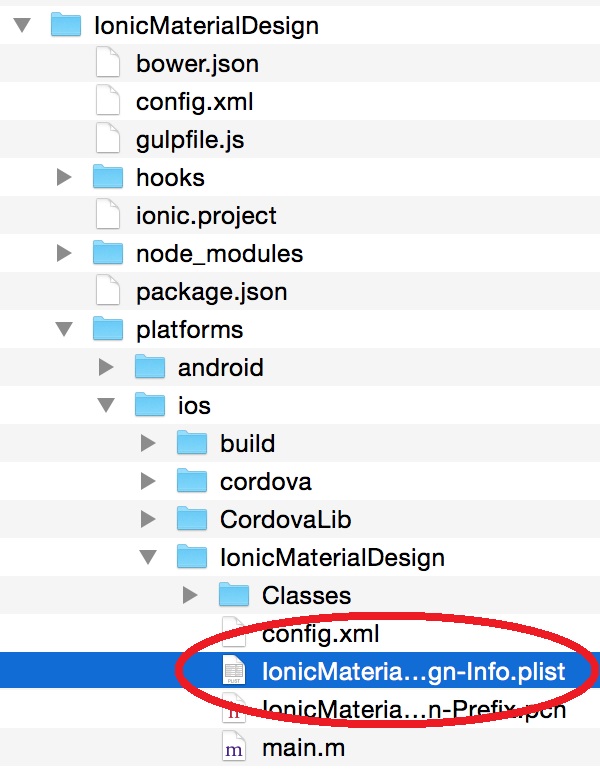Select the ionic.project file
Image resolution: width=600 pixels, height=772 pixels.
click(206, 215)
